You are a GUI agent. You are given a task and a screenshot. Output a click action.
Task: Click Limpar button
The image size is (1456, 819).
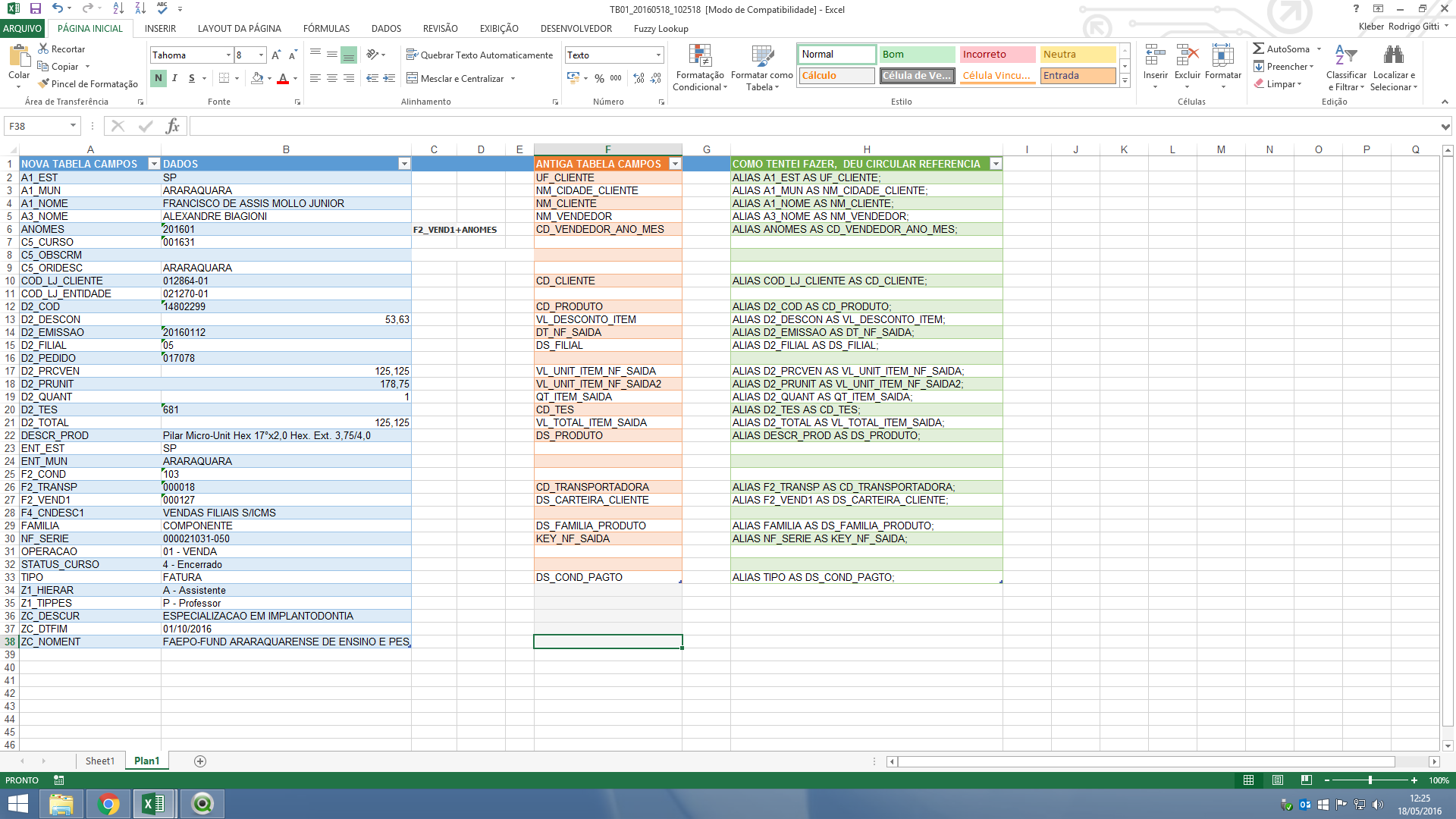click(1277, 83)
